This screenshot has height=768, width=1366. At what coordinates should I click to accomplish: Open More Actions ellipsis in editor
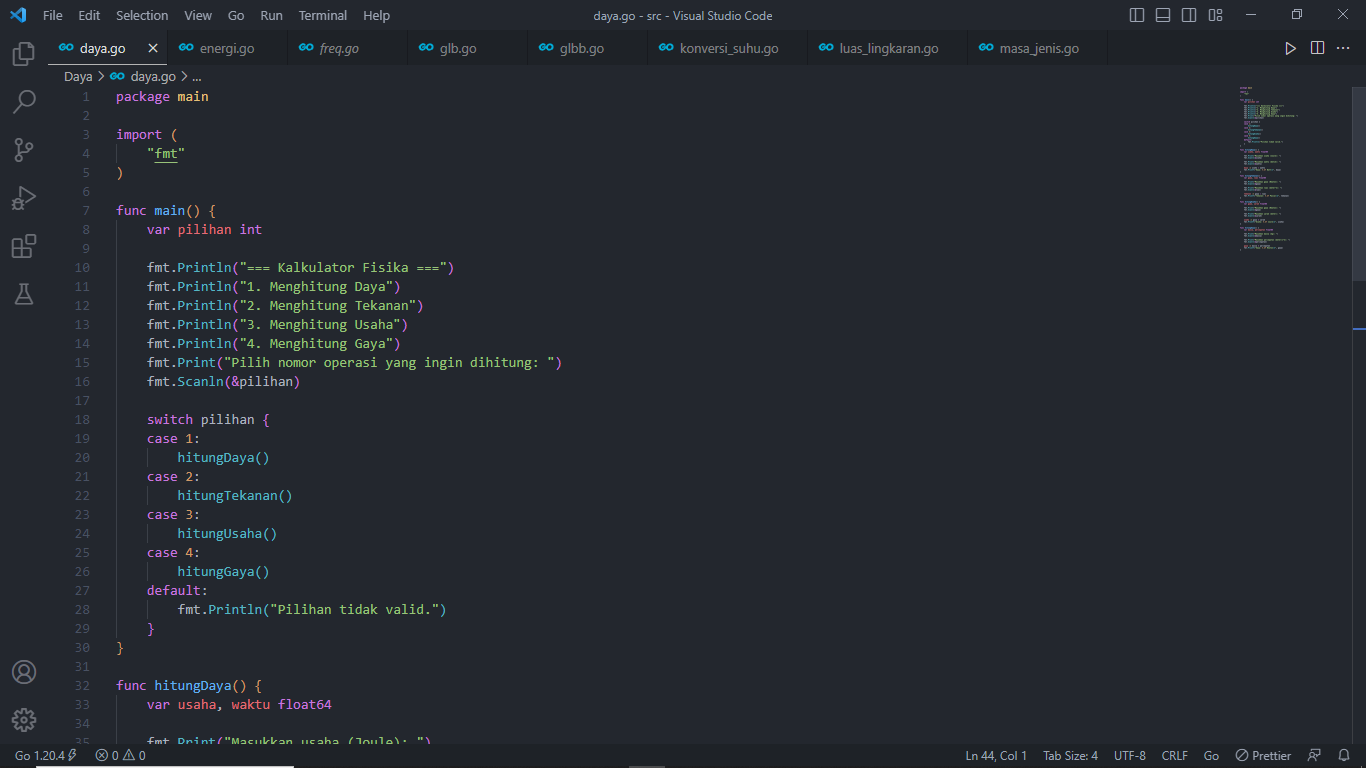tap(1344, 48)
